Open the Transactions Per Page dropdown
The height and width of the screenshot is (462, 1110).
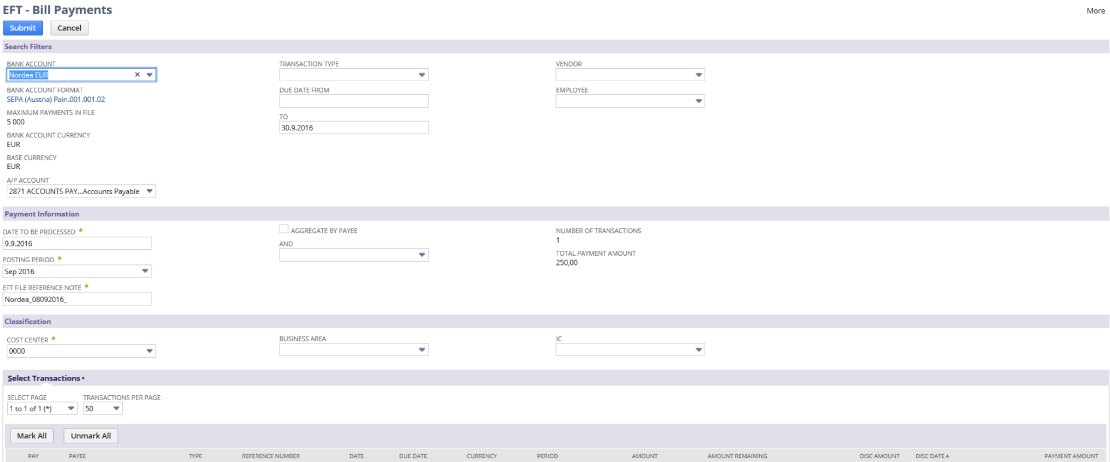click(x=116, y=408)
